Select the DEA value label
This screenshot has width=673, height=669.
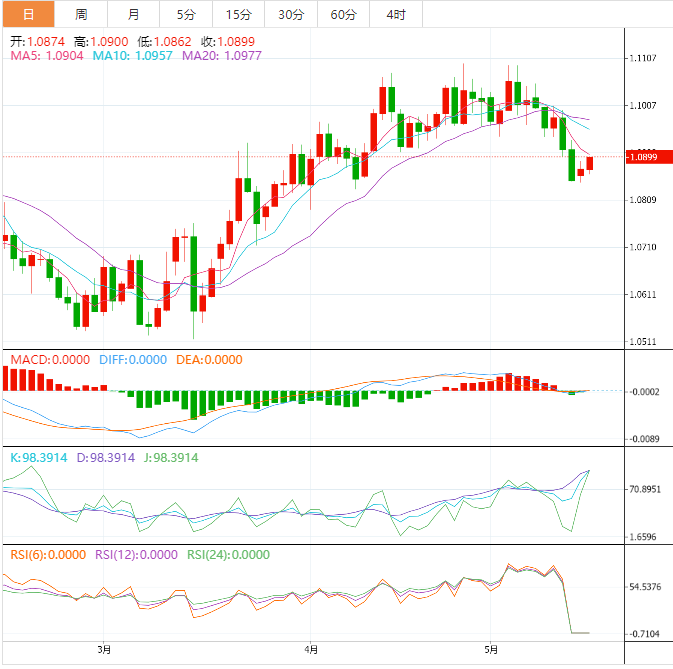(x=209, y=360)
